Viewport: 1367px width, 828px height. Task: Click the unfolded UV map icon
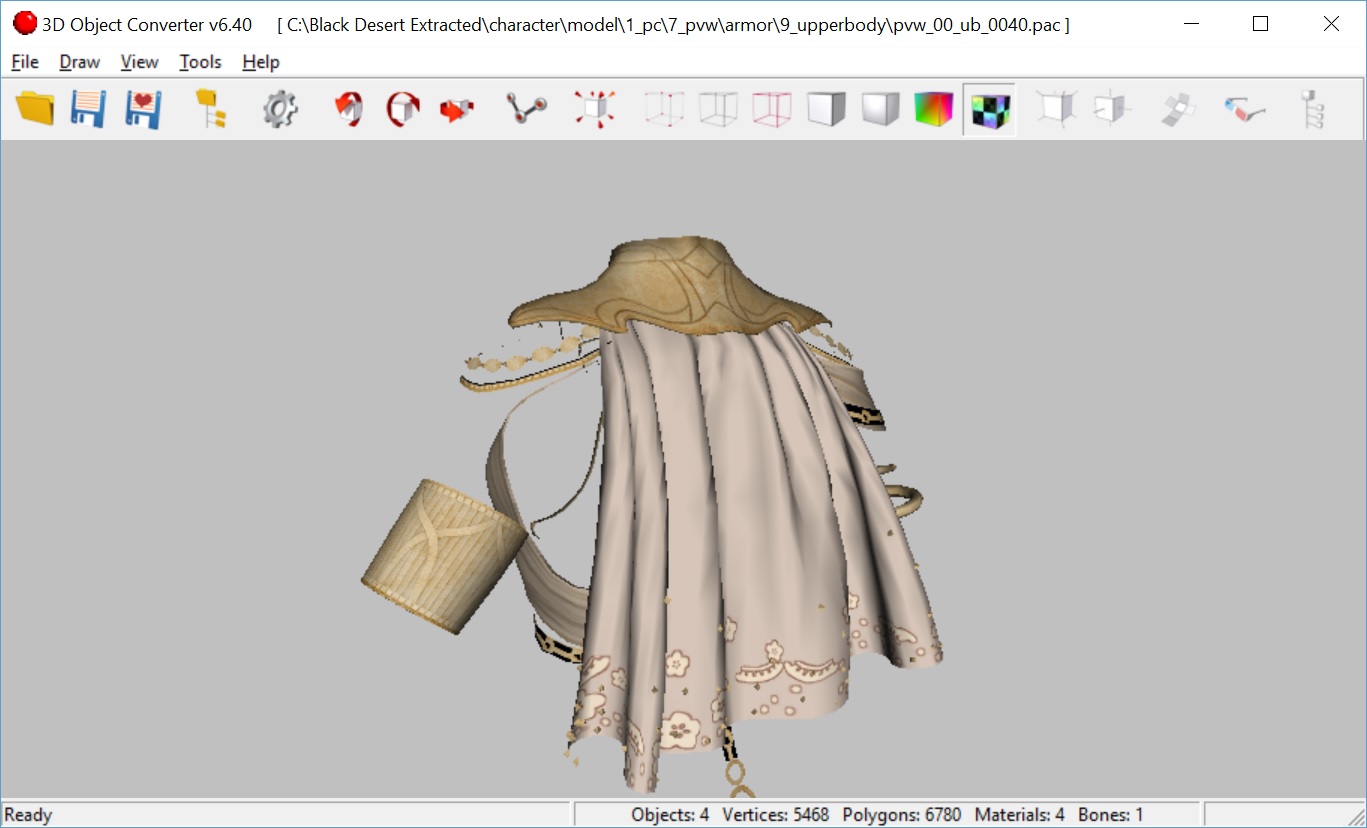coord(1177,108)
